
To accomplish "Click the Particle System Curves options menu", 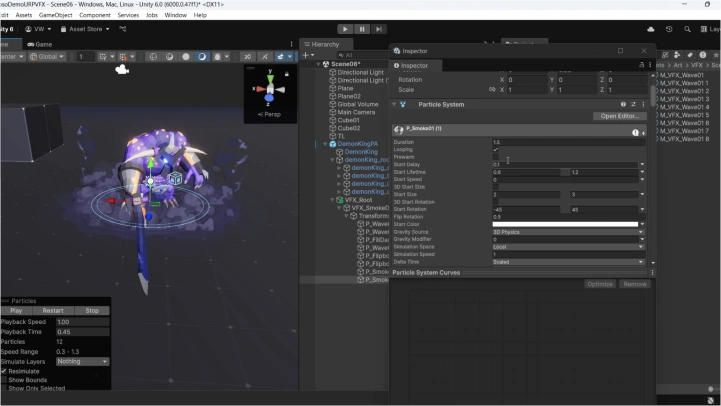I will 652,273.
